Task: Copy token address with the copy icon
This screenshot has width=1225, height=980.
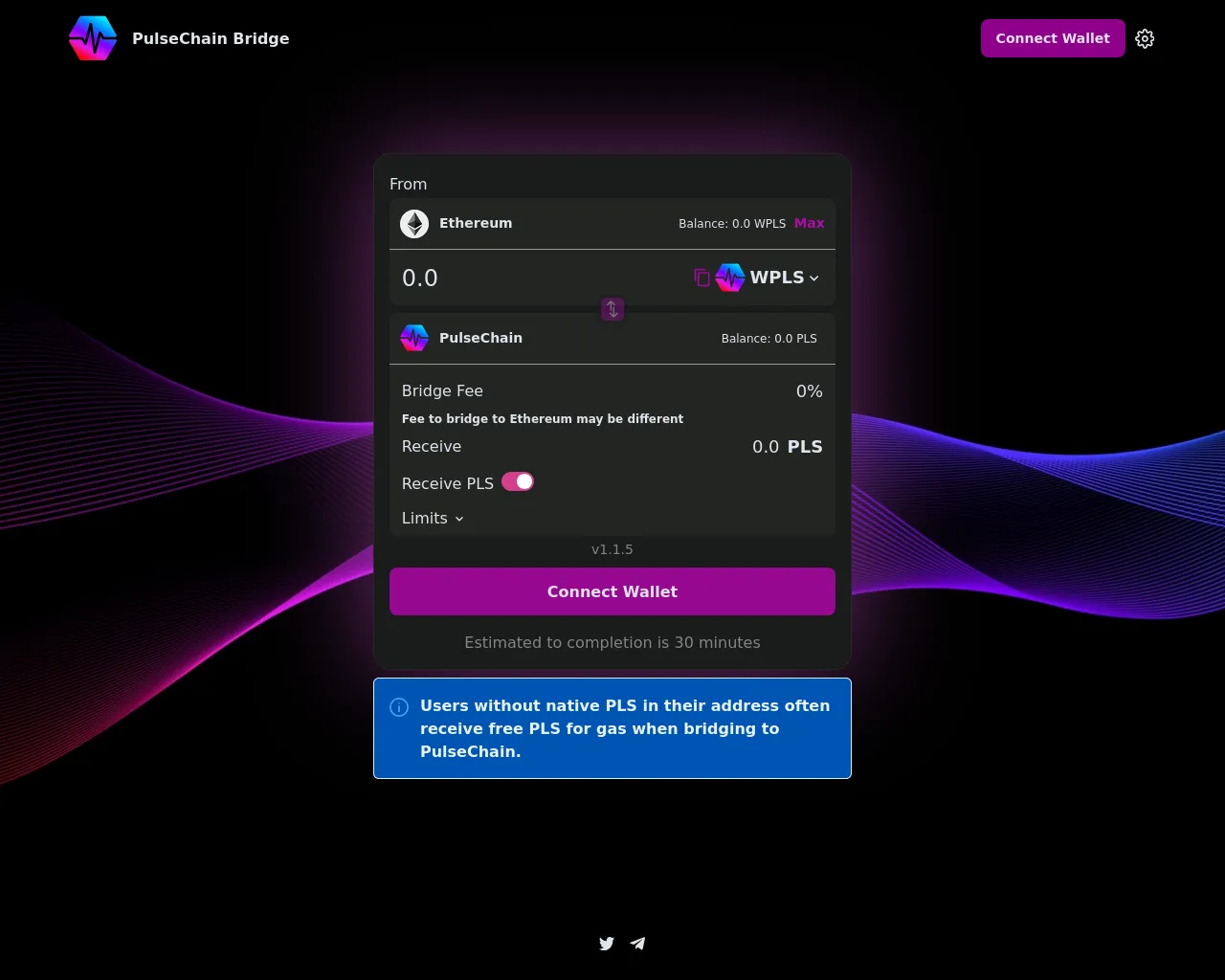Action: coord(702,278)
